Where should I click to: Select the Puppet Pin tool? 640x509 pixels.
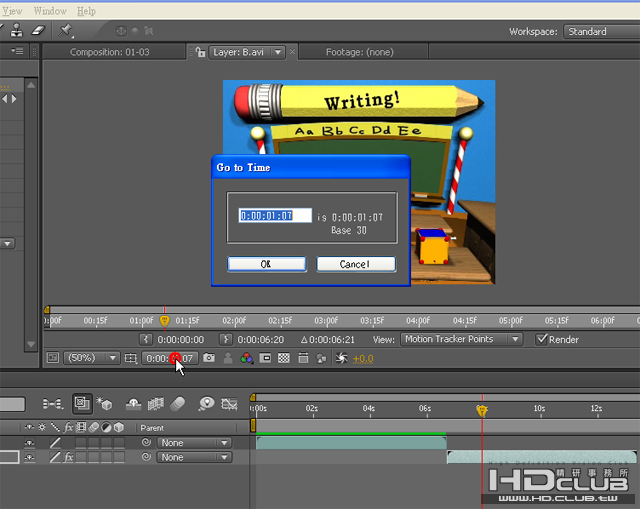point(67,31)
